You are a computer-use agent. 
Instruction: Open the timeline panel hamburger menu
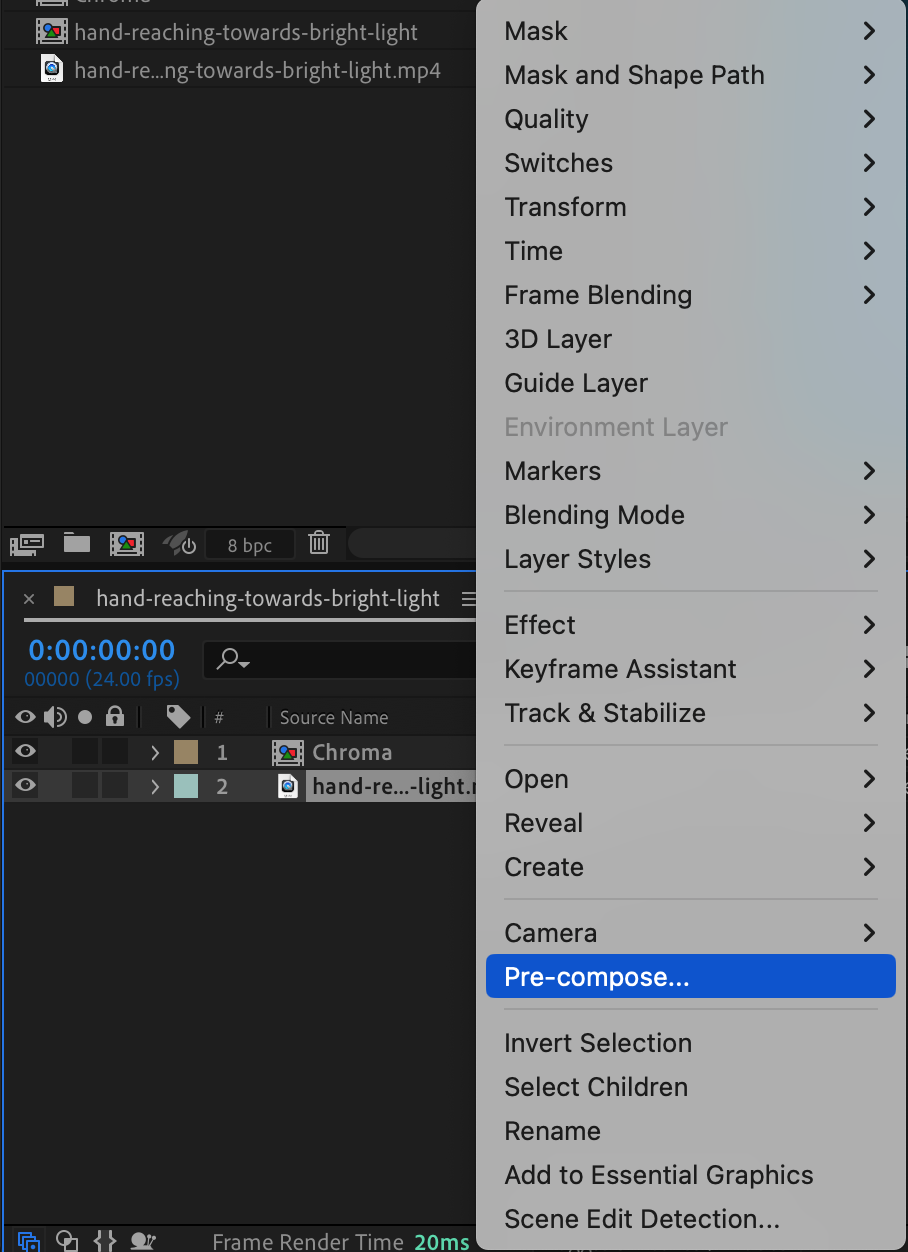[468, 599]
